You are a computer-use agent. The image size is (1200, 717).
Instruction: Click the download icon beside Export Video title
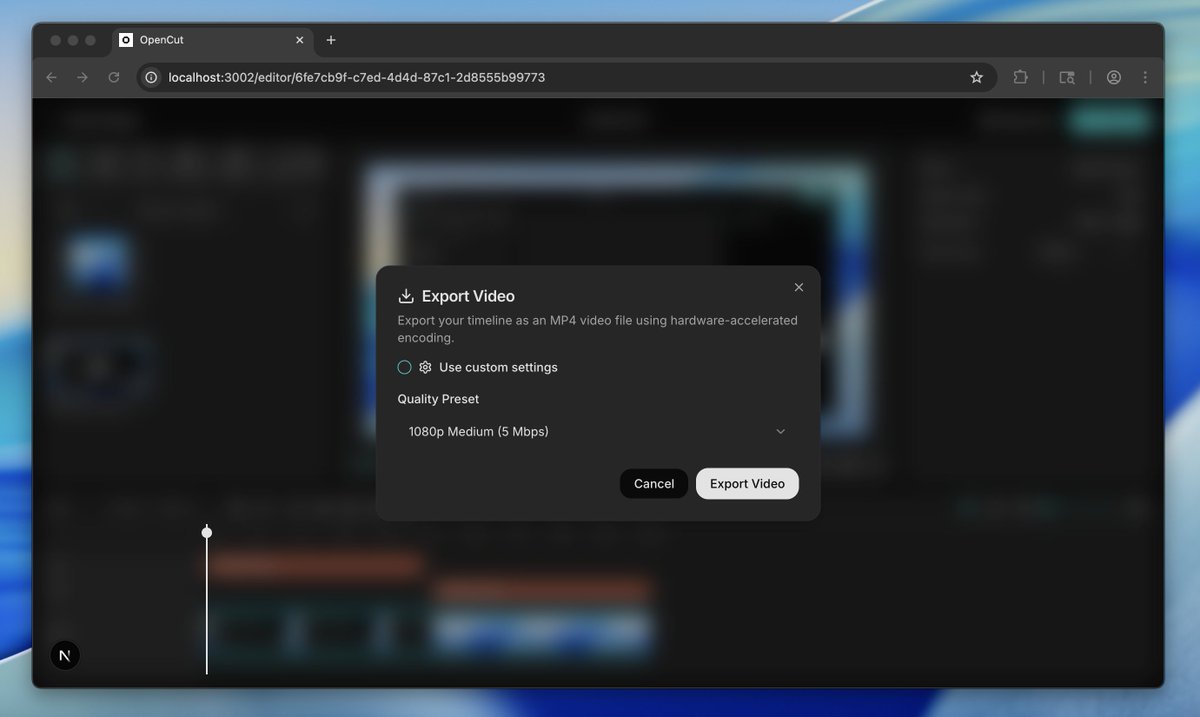tap(406, 296)
